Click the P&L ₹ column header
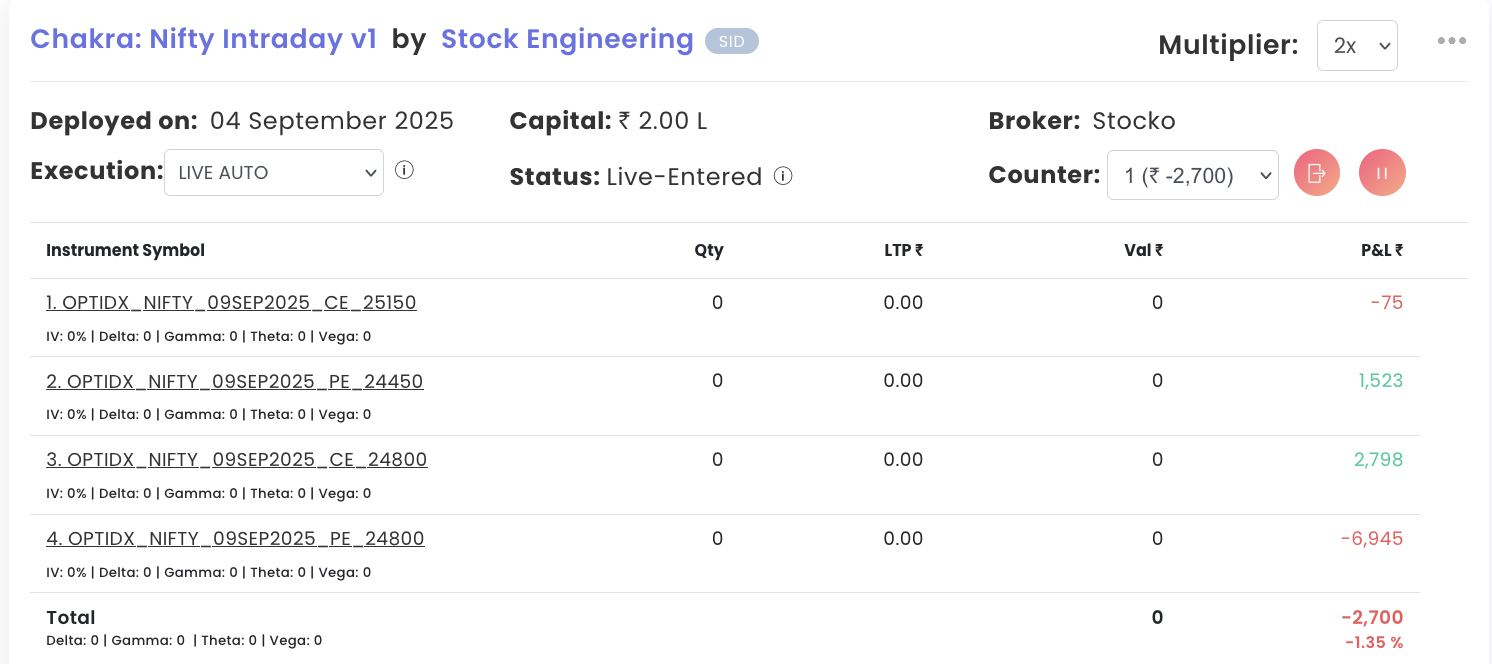Viewport: 1492px width, 664px height. (x=1382, y=250)
